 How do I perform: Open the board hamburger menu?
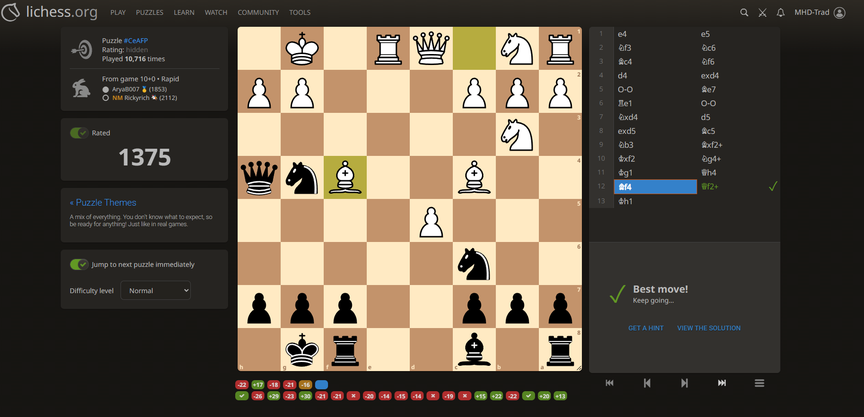click(x=759, y=383)
